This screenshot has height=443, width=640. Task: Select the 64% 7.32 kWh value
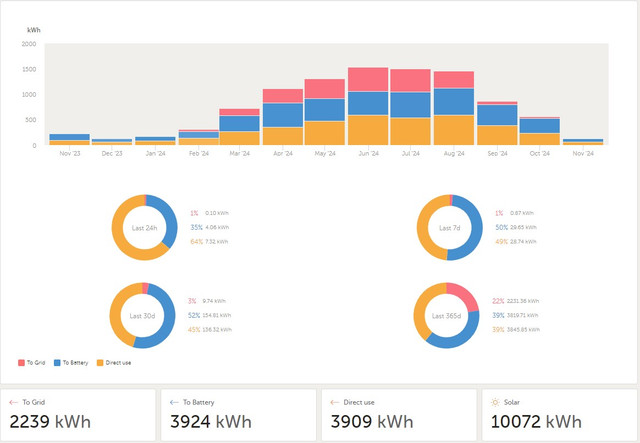209,242
